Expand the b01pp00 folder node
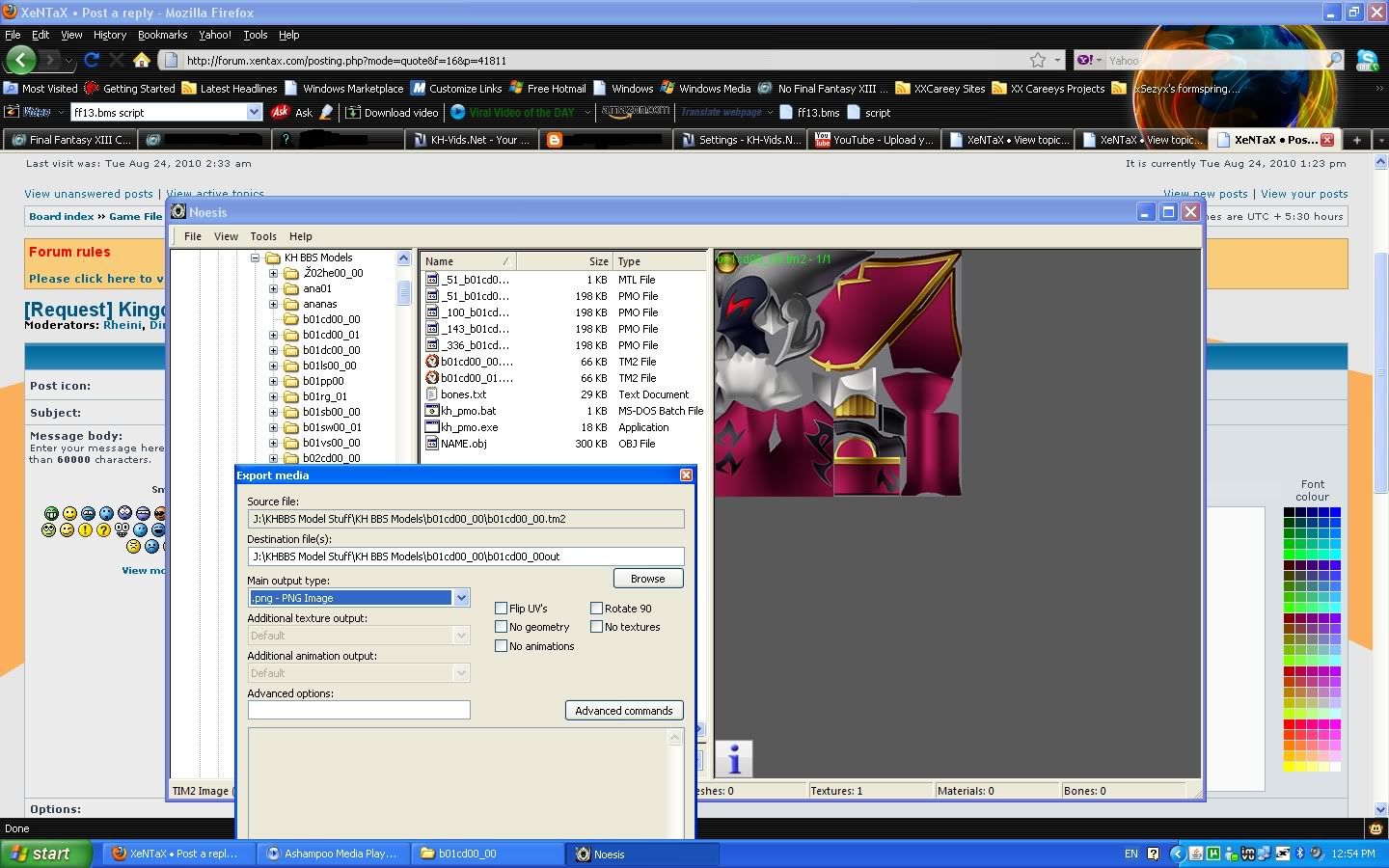This screenshot has width=1389, height=868. coord(273,381)
